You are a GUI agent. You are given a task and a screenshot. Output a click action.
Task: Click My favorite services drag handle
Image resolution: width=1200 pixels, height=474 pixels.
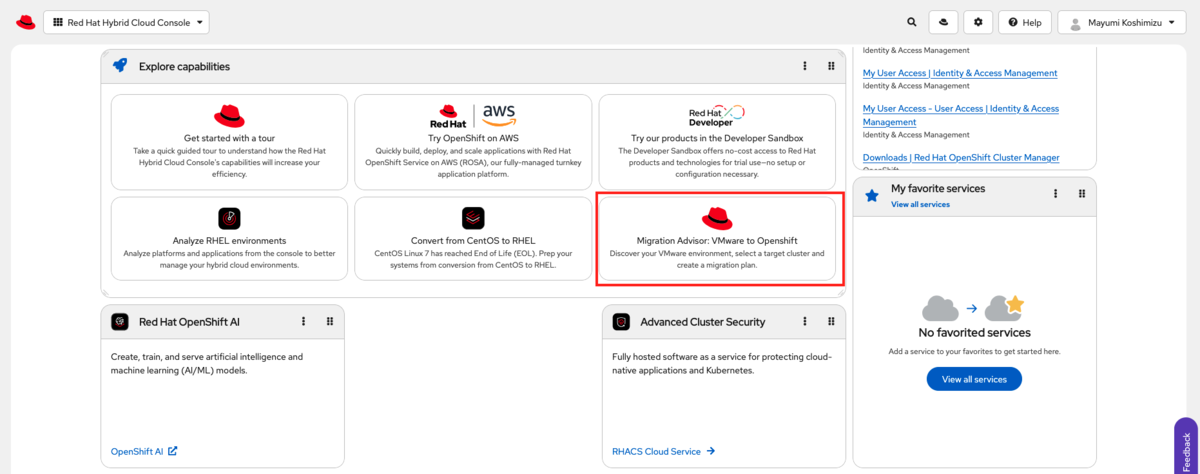(1082, 194)
